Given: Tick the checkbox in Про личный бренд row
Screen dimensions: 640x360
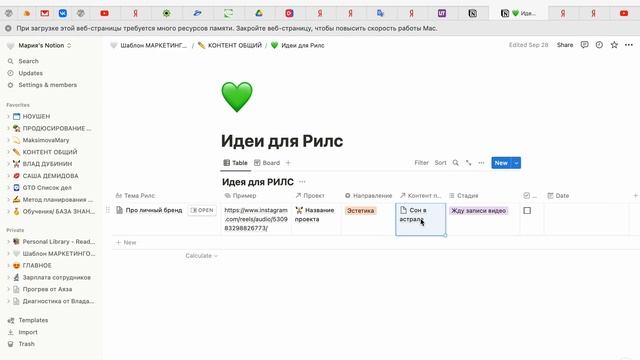Looking at the screenshot, I should [527, 211].
